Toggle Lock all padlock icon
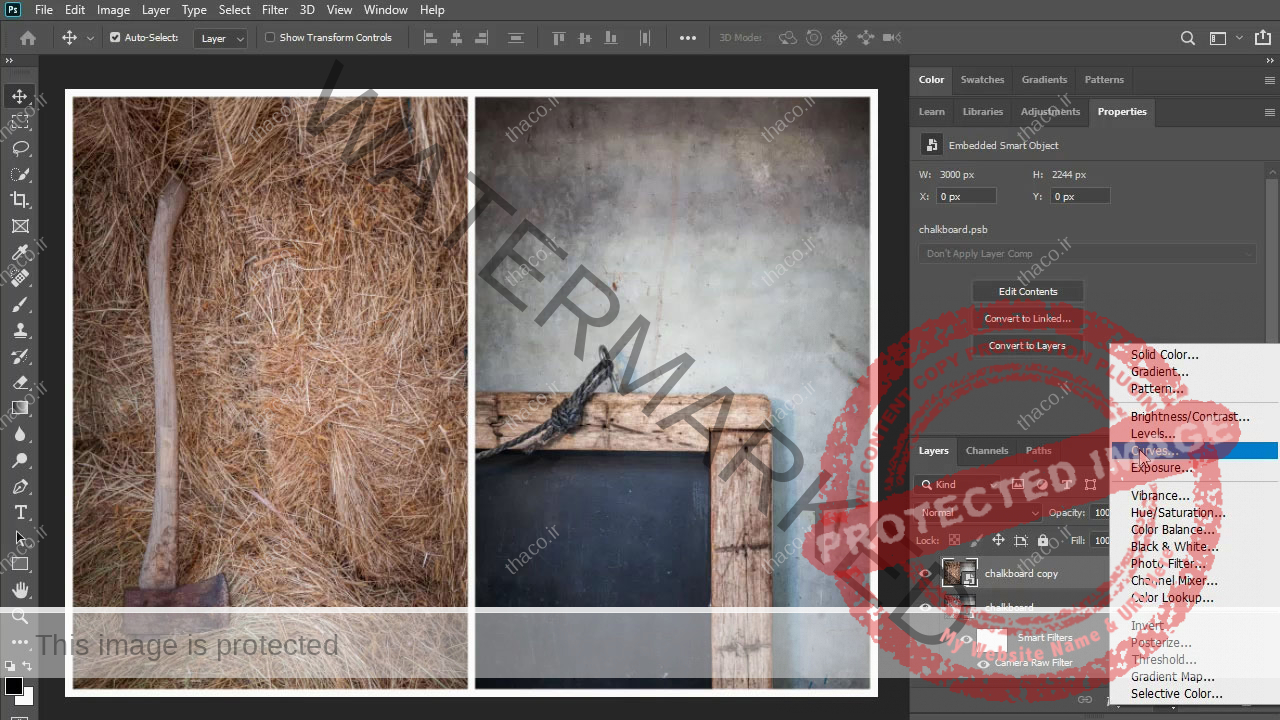 pos(1043,540)
